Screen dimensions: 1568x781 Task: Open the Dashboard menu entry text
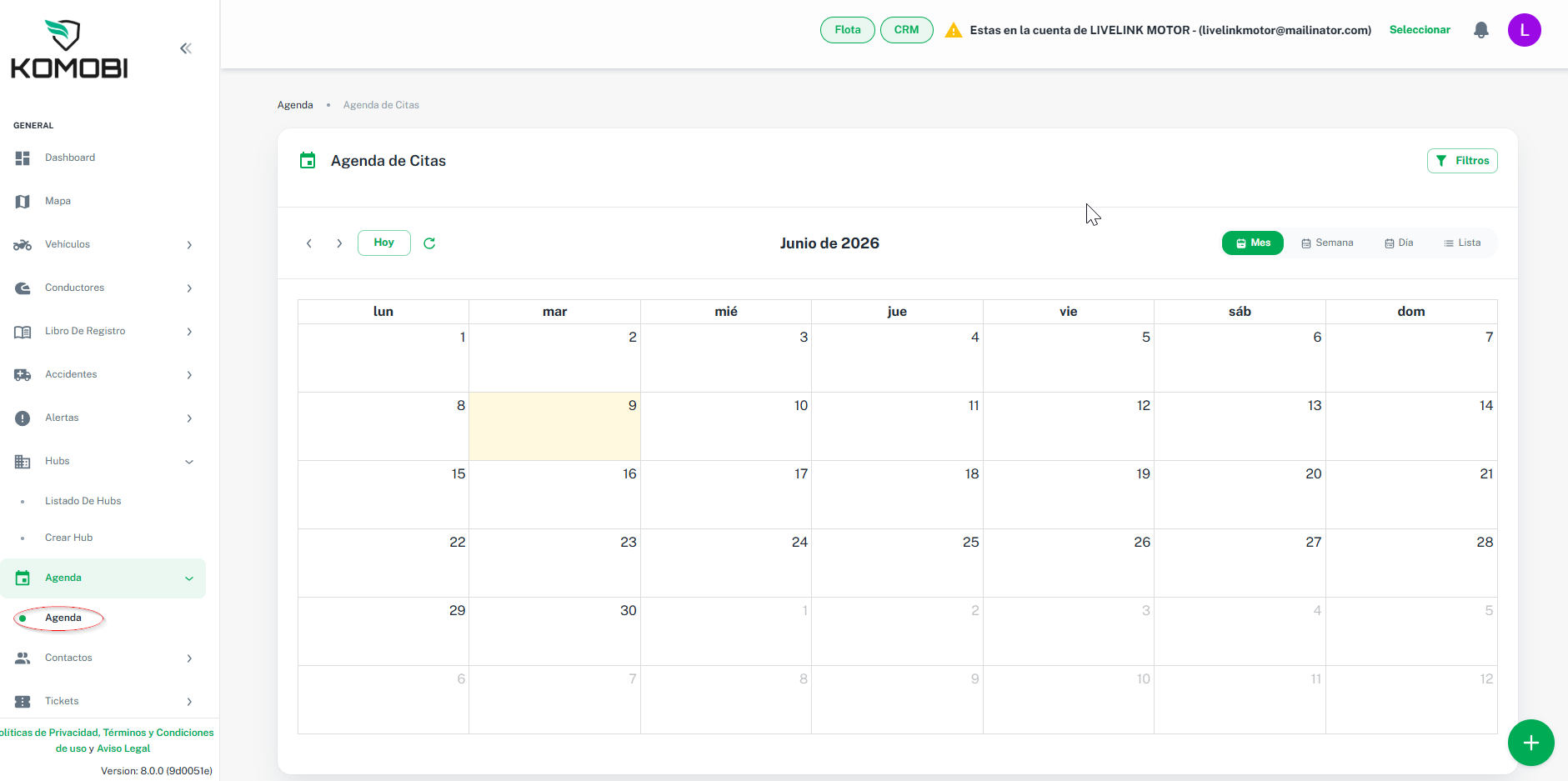point(70,158)
